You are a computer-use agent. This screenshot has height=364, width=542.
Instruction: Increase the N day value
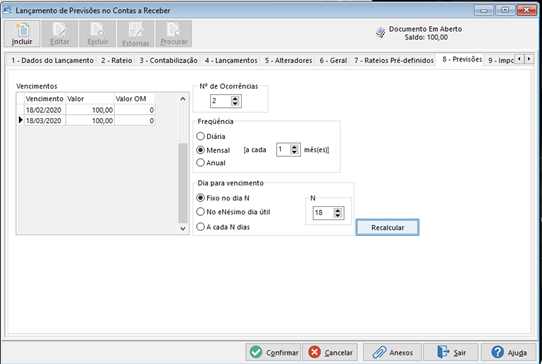338,211
